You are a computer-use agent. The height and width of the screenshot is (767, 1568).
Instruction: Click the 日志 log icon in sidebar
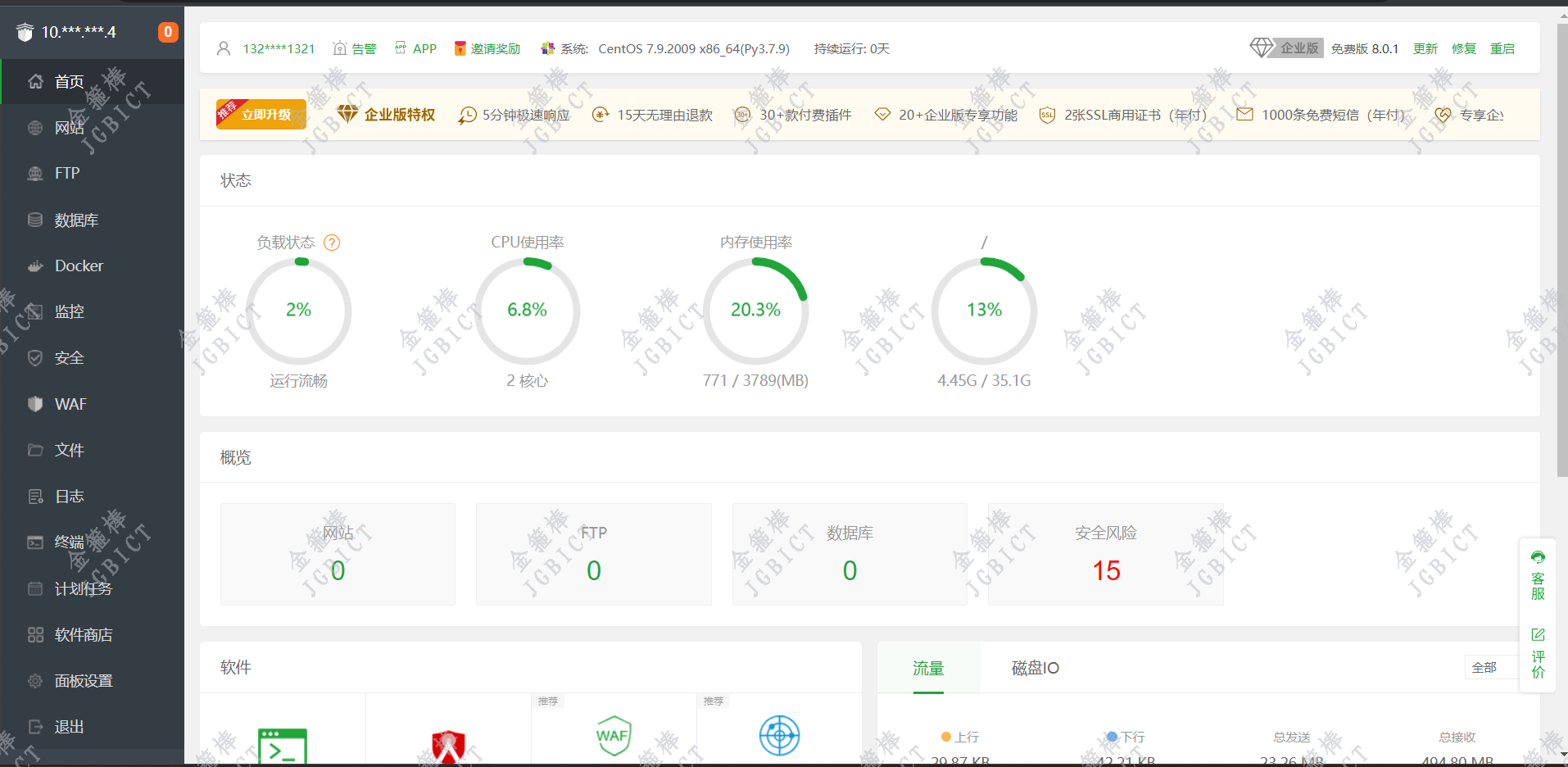coord(35,496)
